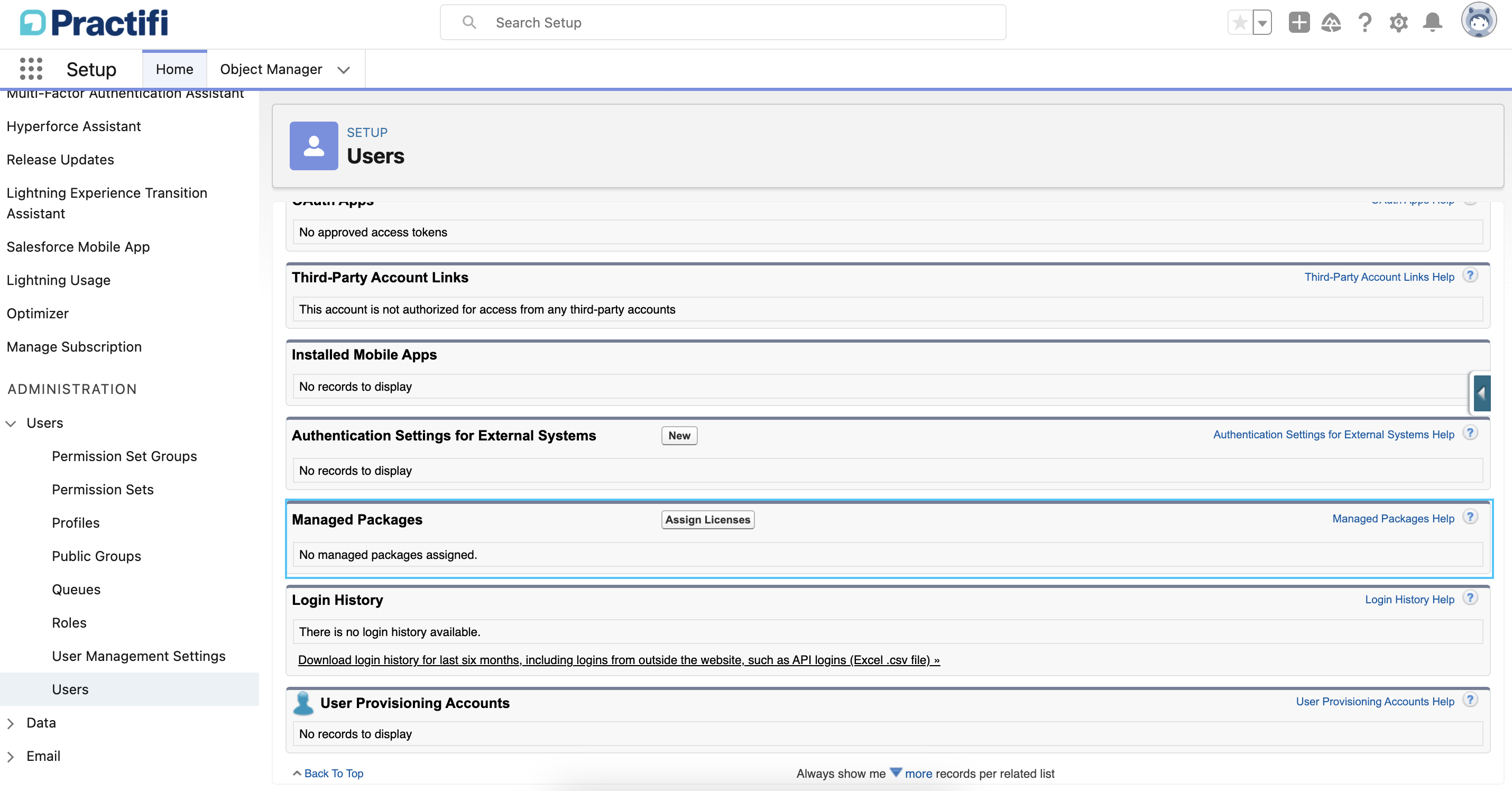The height and width of the screenshot is (791, 1512).
Task: Open Optimizer in sidebar
Action: pyautogui.click(x=38, y=314)
